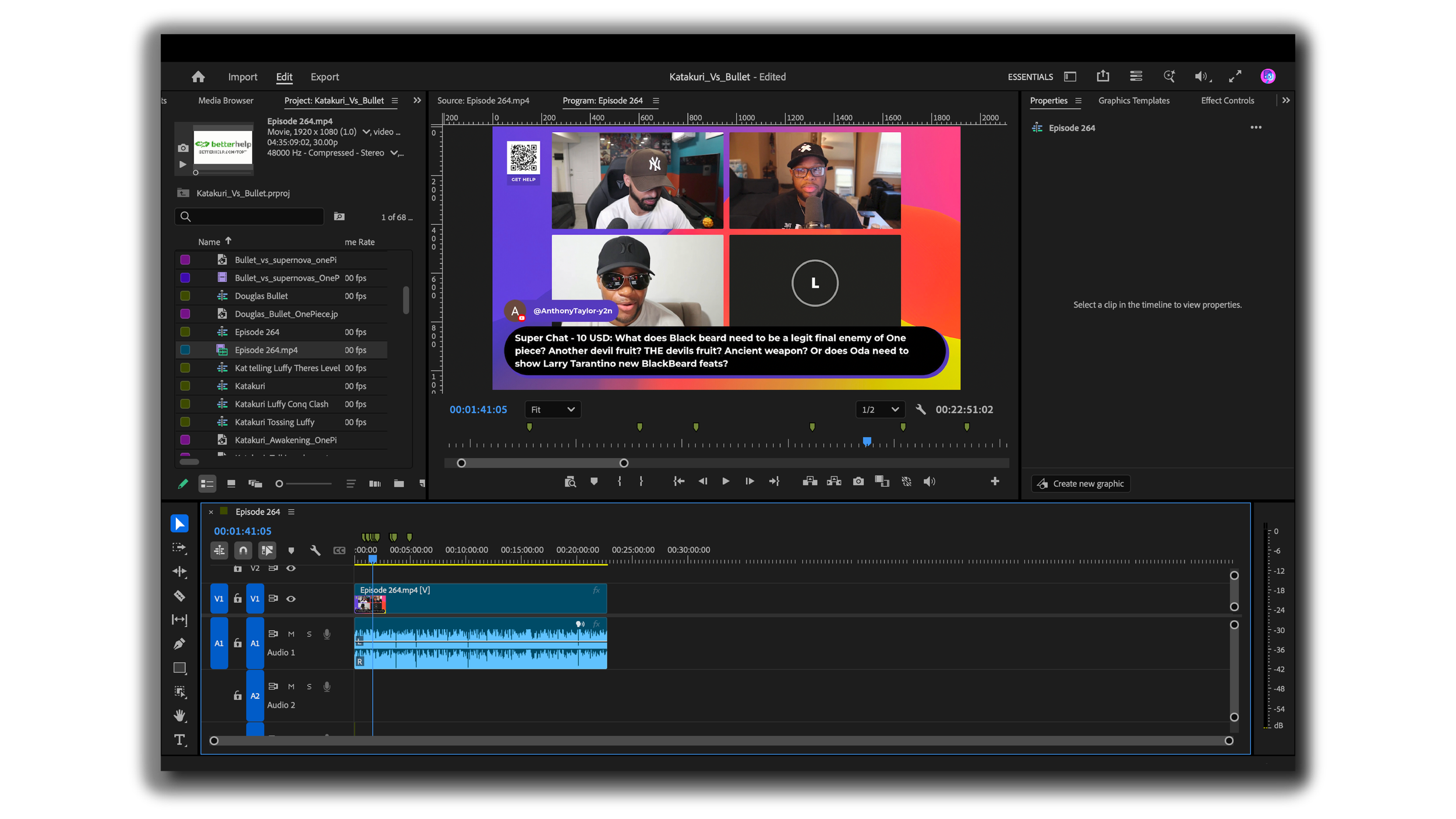Select the Rectangle tool

click(x=179, y=668)
